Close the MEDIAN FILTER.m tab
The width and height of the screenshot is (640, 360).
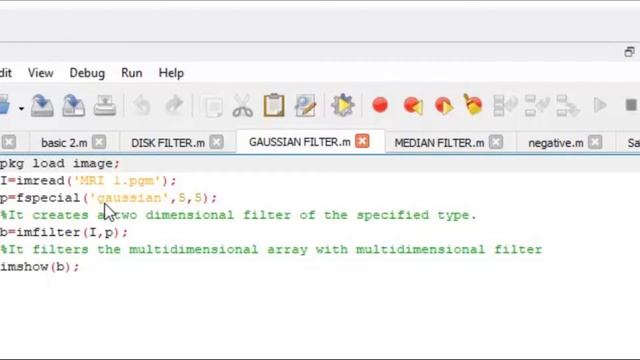pos(496,142)
